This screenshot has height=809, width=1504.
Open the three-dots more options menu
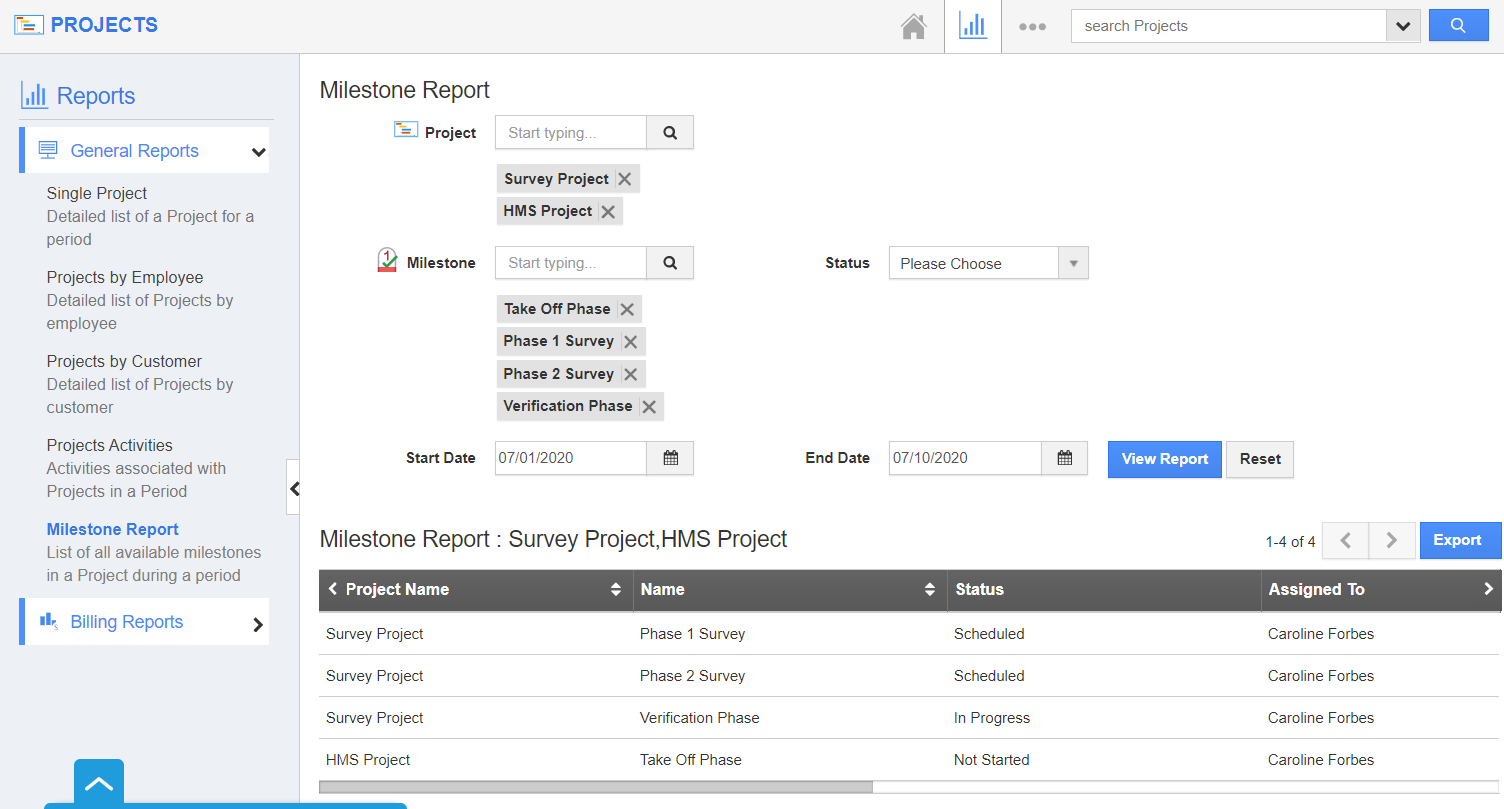coord(1032,27)
